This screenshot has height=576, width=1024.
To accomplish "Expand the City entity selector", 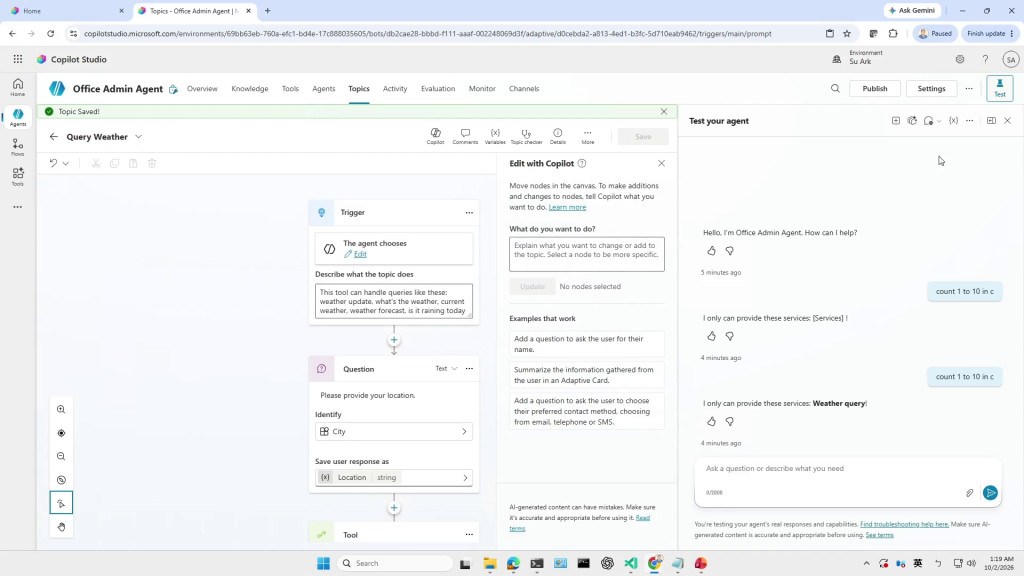I will 394,432.
